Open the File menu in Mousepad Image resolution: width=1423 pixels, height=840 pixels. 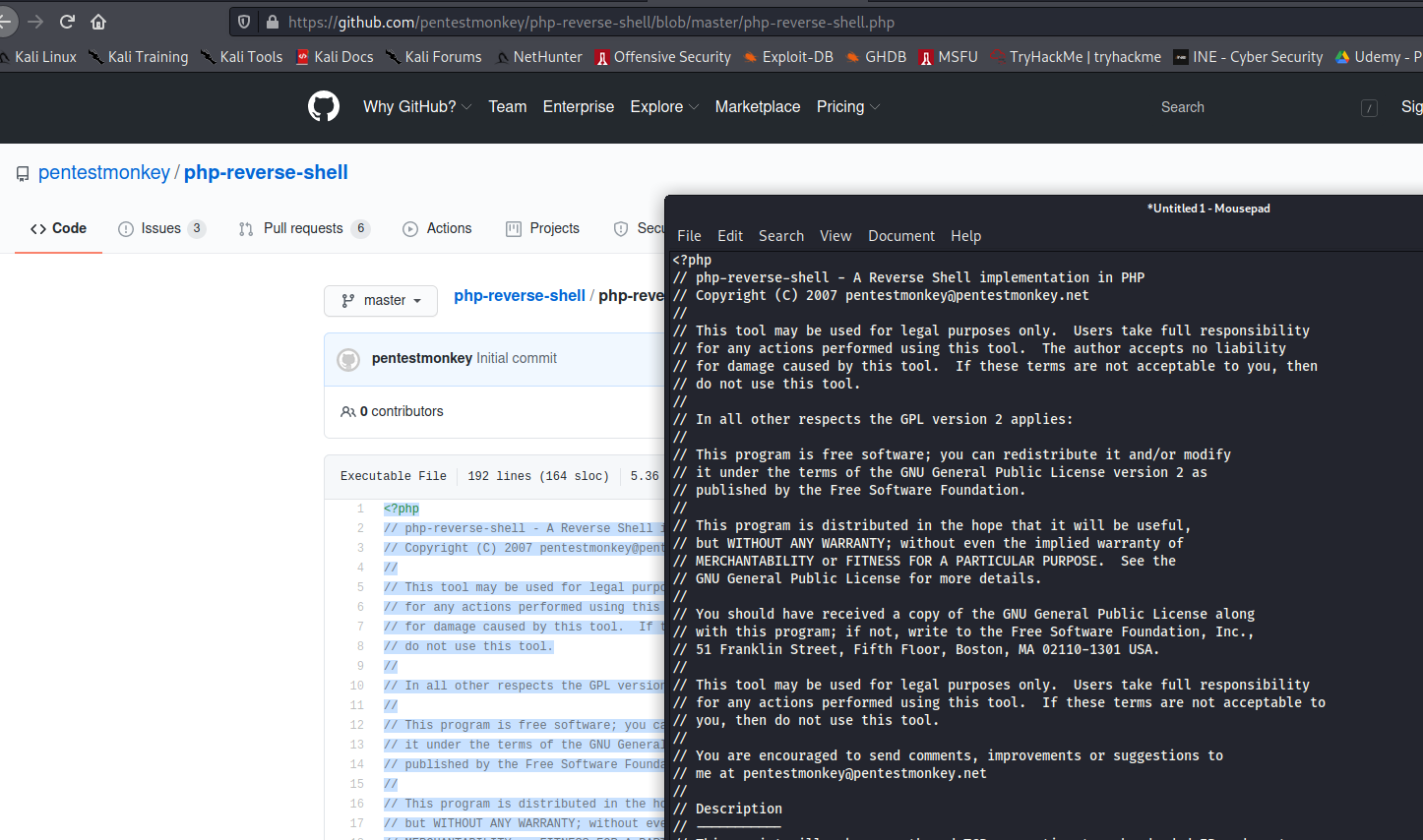(x=689, y=236)
